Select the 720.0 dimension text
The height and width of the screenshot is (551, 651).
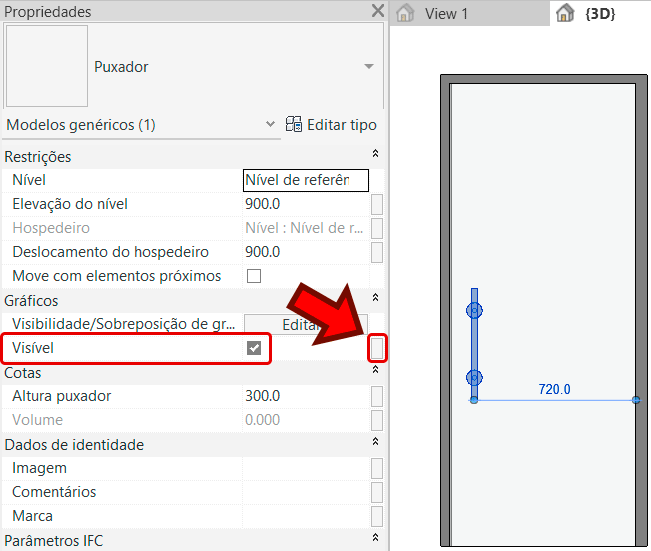click(x=552, y=389)
